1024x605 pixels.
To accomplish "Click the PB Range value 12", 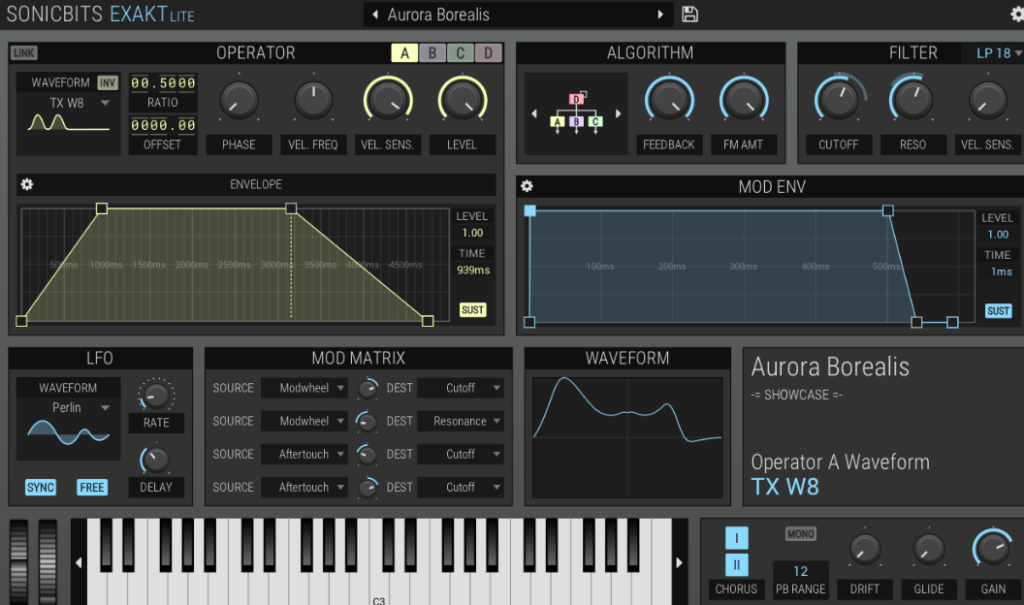I will [801, 571].
